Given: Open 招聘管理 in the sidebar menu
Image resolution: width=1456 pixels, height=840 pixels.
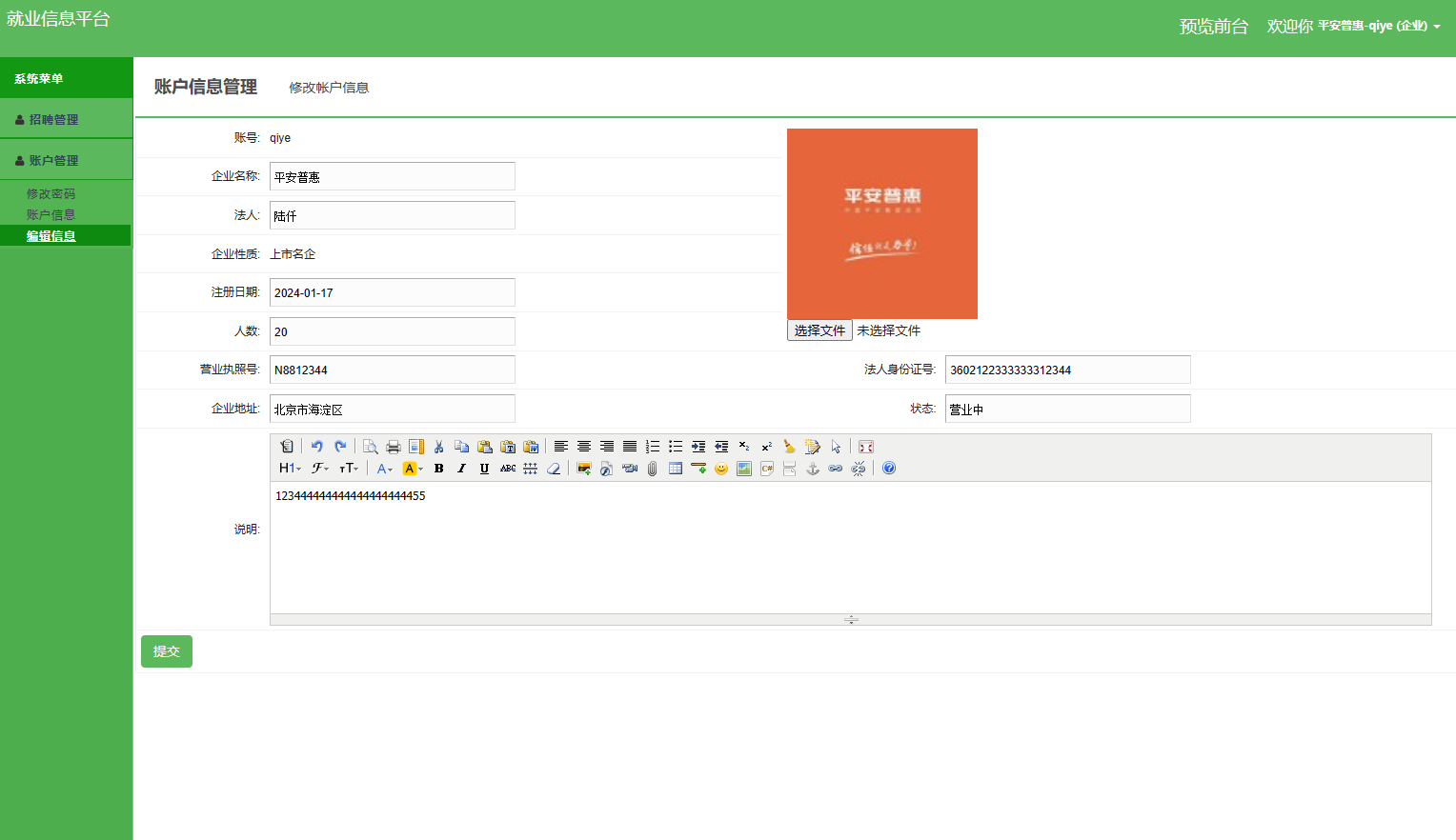Looking at the screenshot, I should click(x=54, y=120).
